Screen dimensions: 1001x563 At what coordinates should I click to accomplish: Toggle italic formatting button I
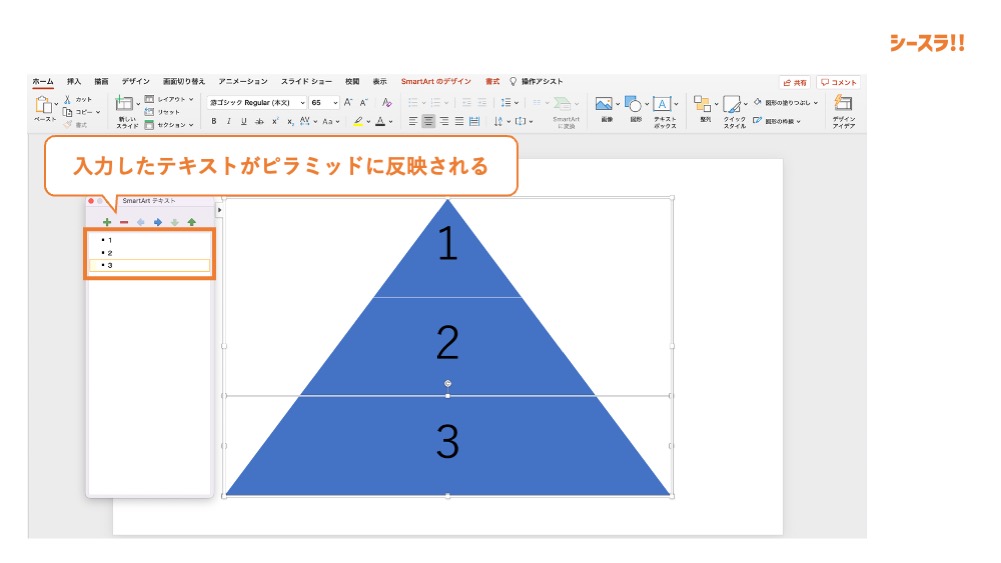tap(228, 121)
